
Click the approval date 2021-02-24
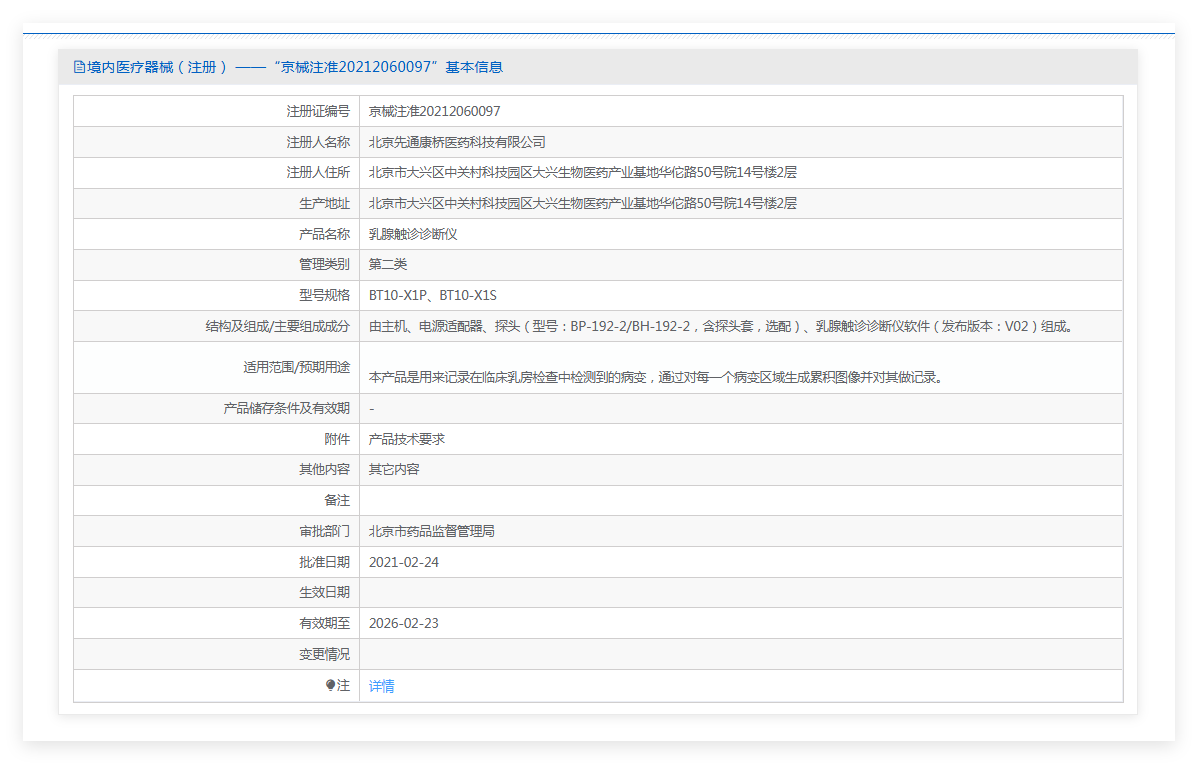[403, 562]
